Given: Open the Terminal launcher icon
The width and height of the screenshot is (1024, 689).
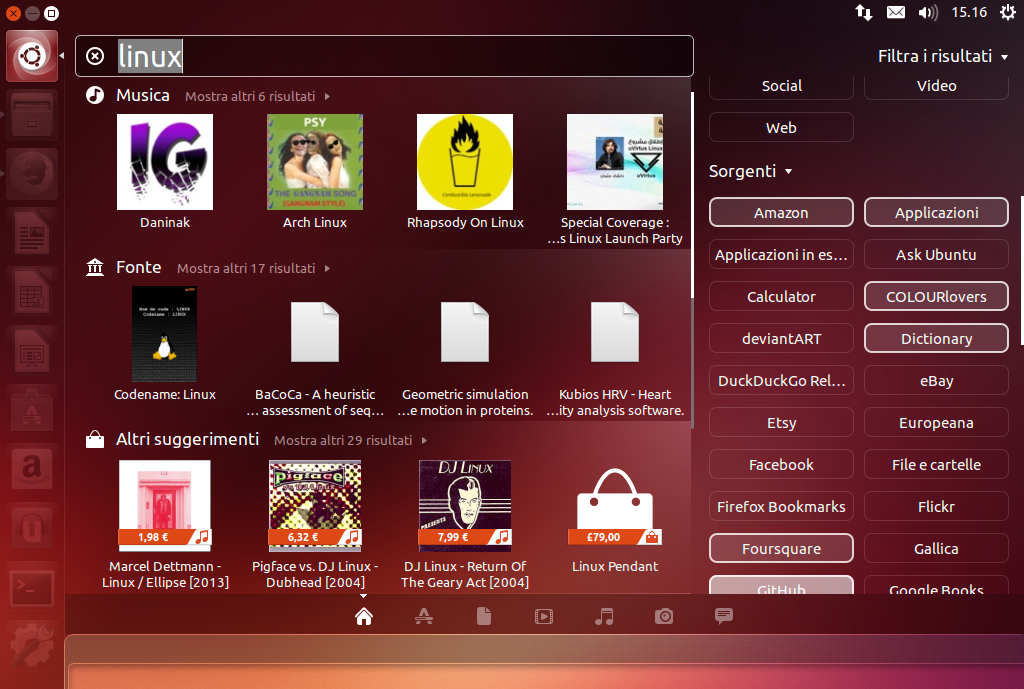Looking at the screenshot, I should tap(32, 586).
